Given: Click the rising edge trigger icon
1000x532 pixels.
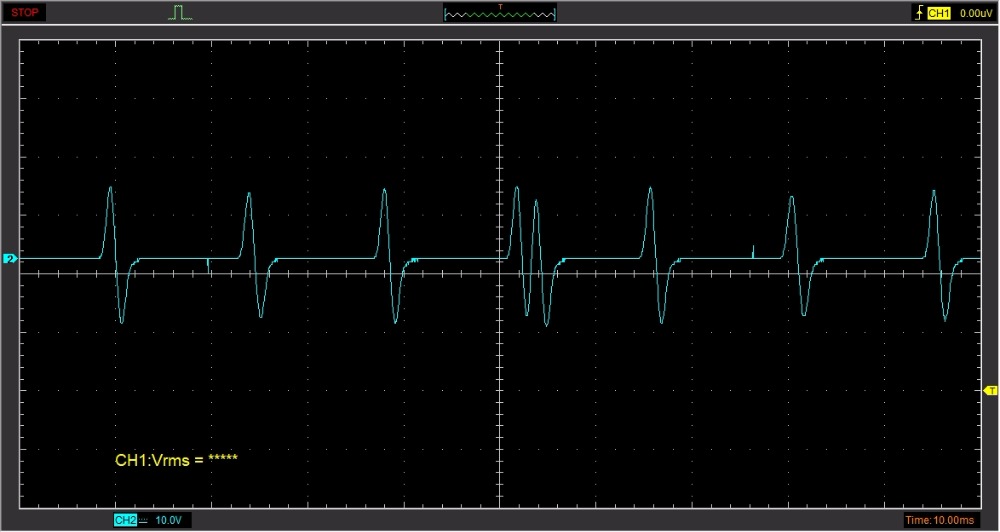Looking at the screenshot, I should coord(918,13).
